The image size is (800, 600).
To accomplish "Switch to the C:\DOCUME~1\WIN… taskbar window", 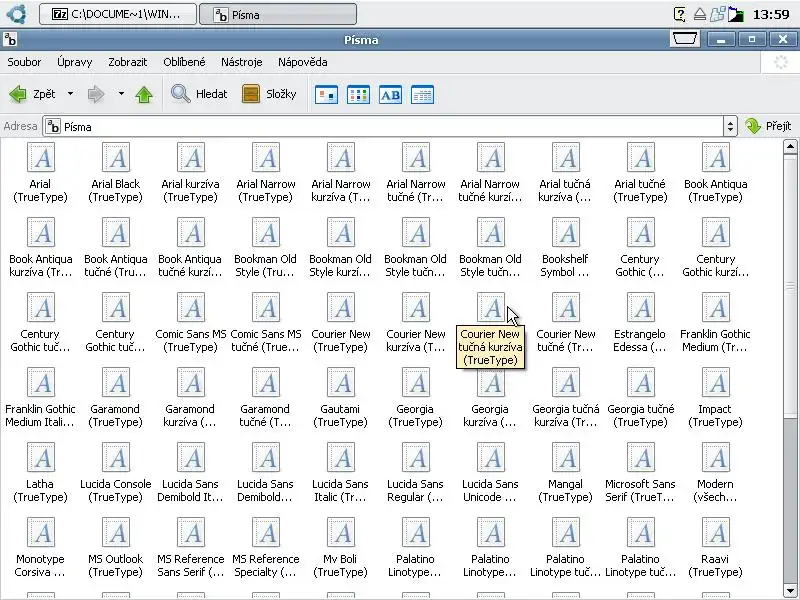I will 117,14.
